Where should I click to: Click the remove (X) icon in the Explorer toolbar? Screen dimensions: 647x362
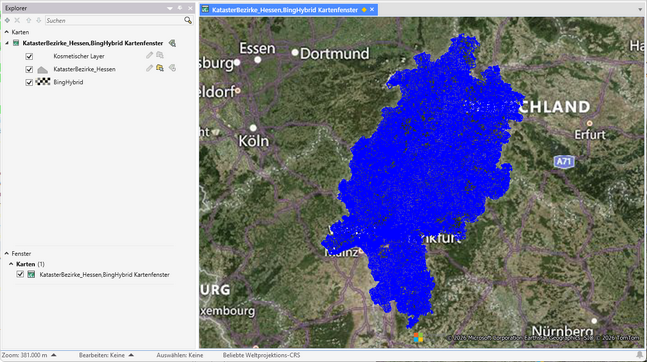point(17,20)
